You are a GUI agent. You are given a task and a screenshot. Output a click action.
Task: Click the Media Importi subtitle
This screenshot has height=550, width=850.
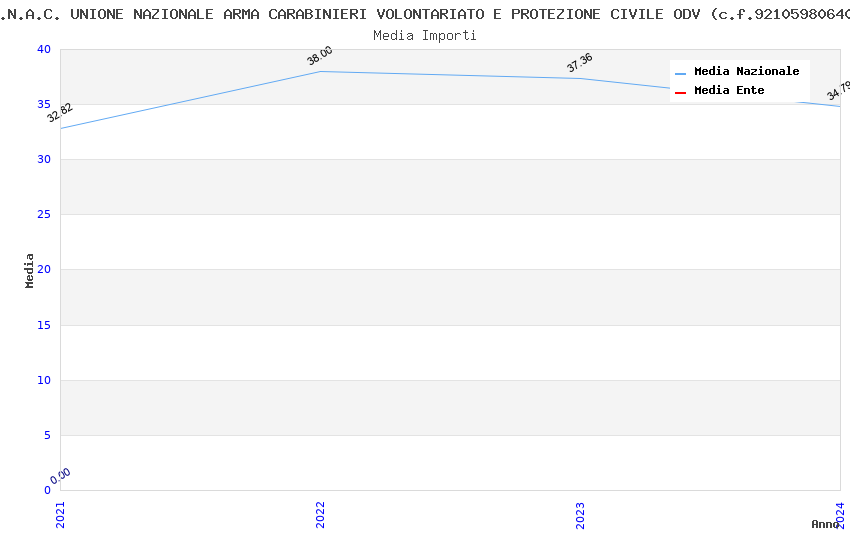pyautogui.click(x=425, y=36)
